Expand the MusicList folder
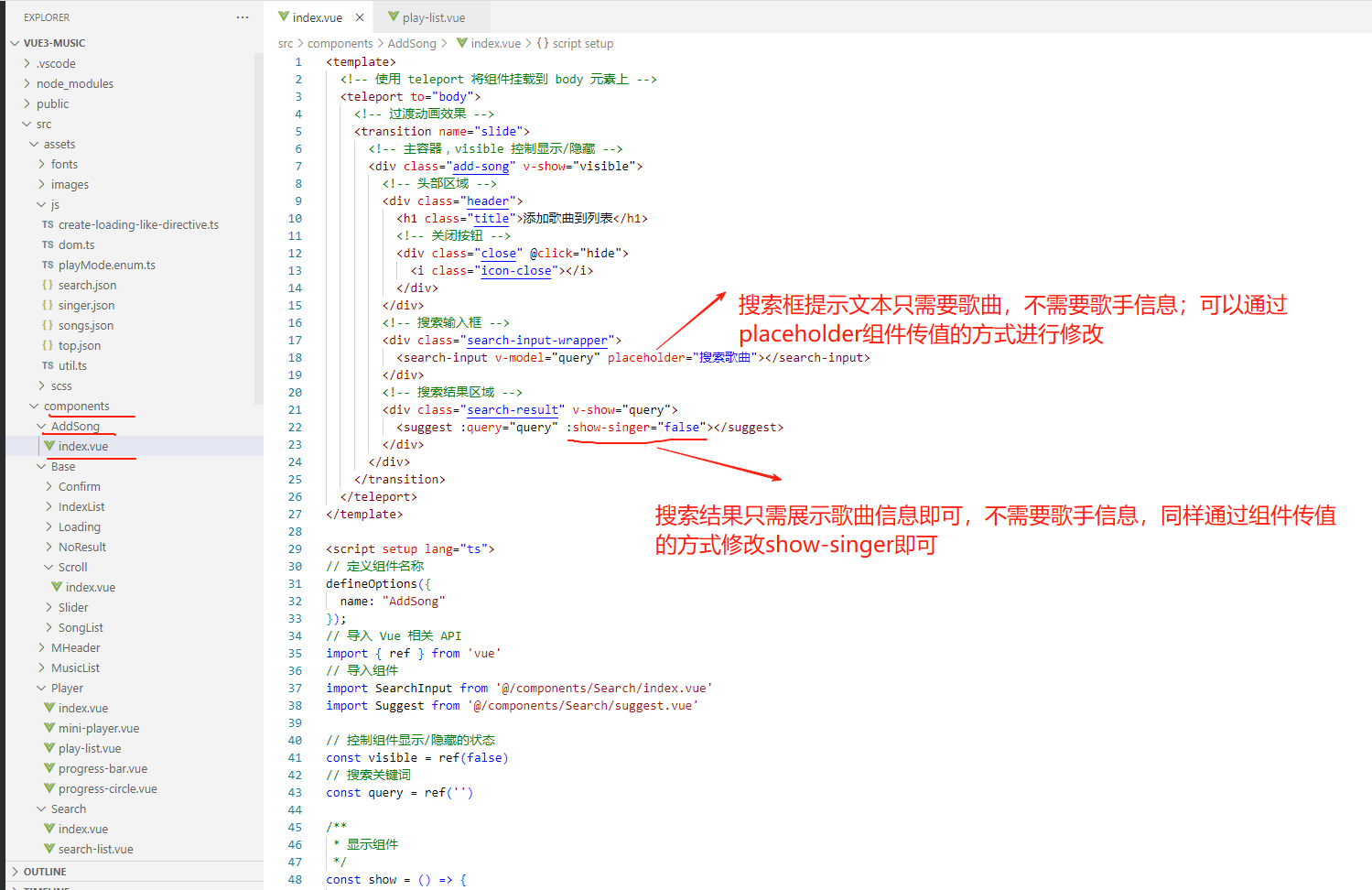This screenshot has width=1372, height=890. tap(42, 667)
